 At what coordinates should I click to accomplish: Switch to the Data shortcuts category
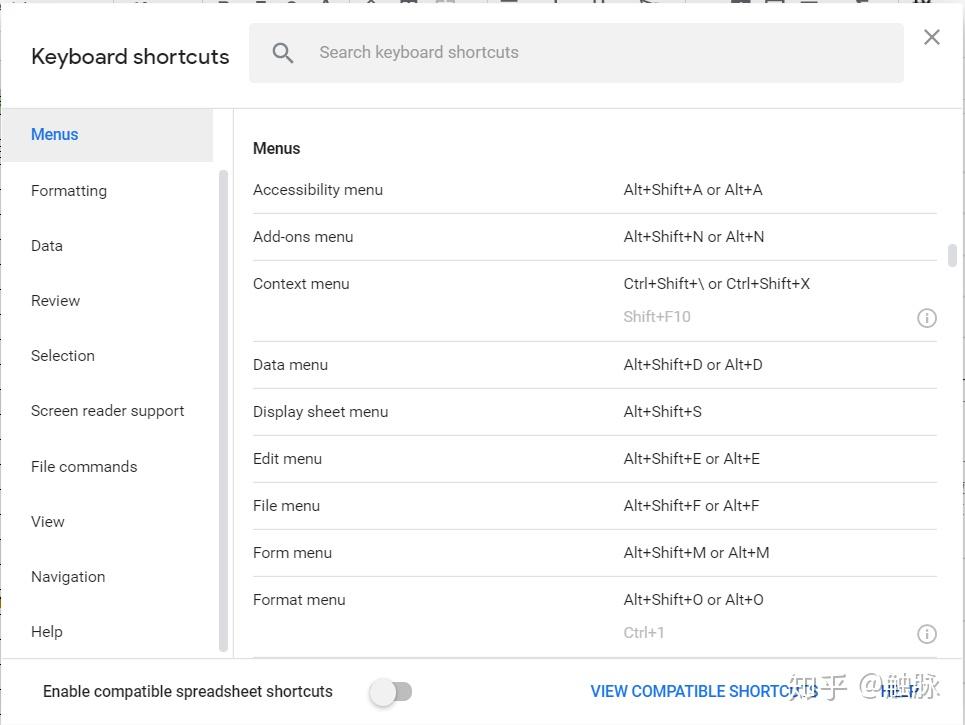[x=47, y=246]
